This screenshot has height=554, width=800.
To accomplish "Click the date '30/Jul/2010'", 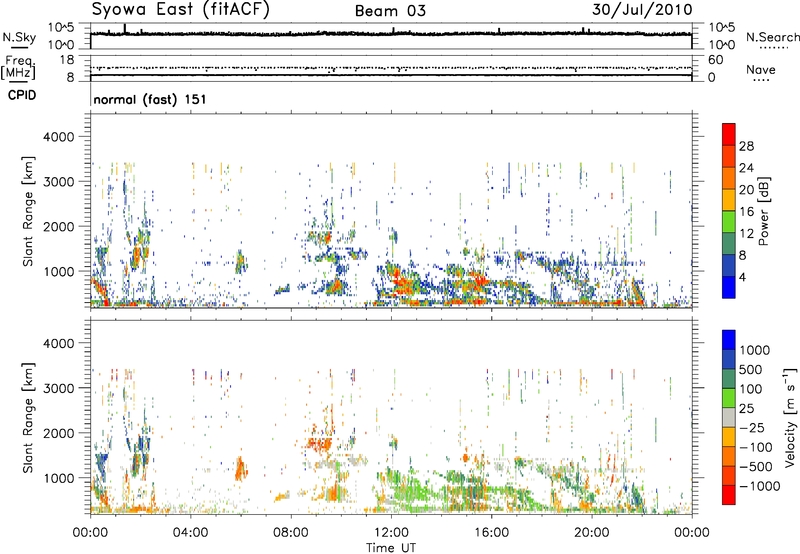I will 642,9.
